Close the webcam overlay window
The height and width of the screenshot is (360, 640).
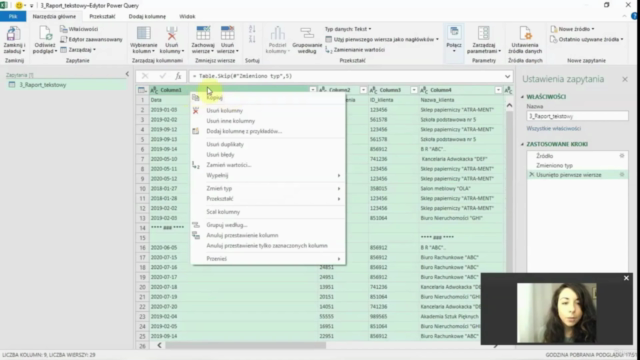coord(626,278)
